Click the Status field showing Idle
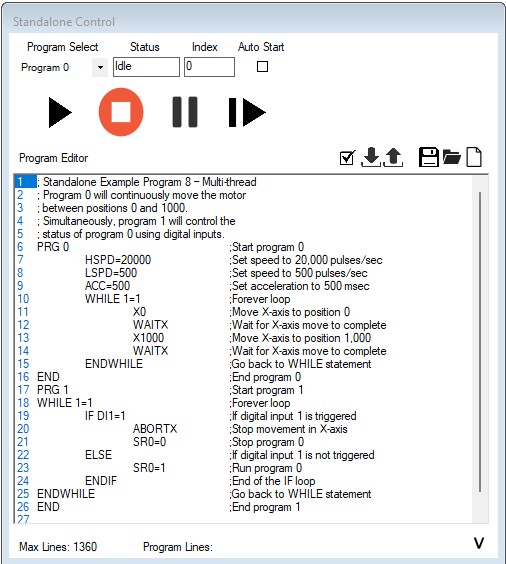 coord(146,67)
